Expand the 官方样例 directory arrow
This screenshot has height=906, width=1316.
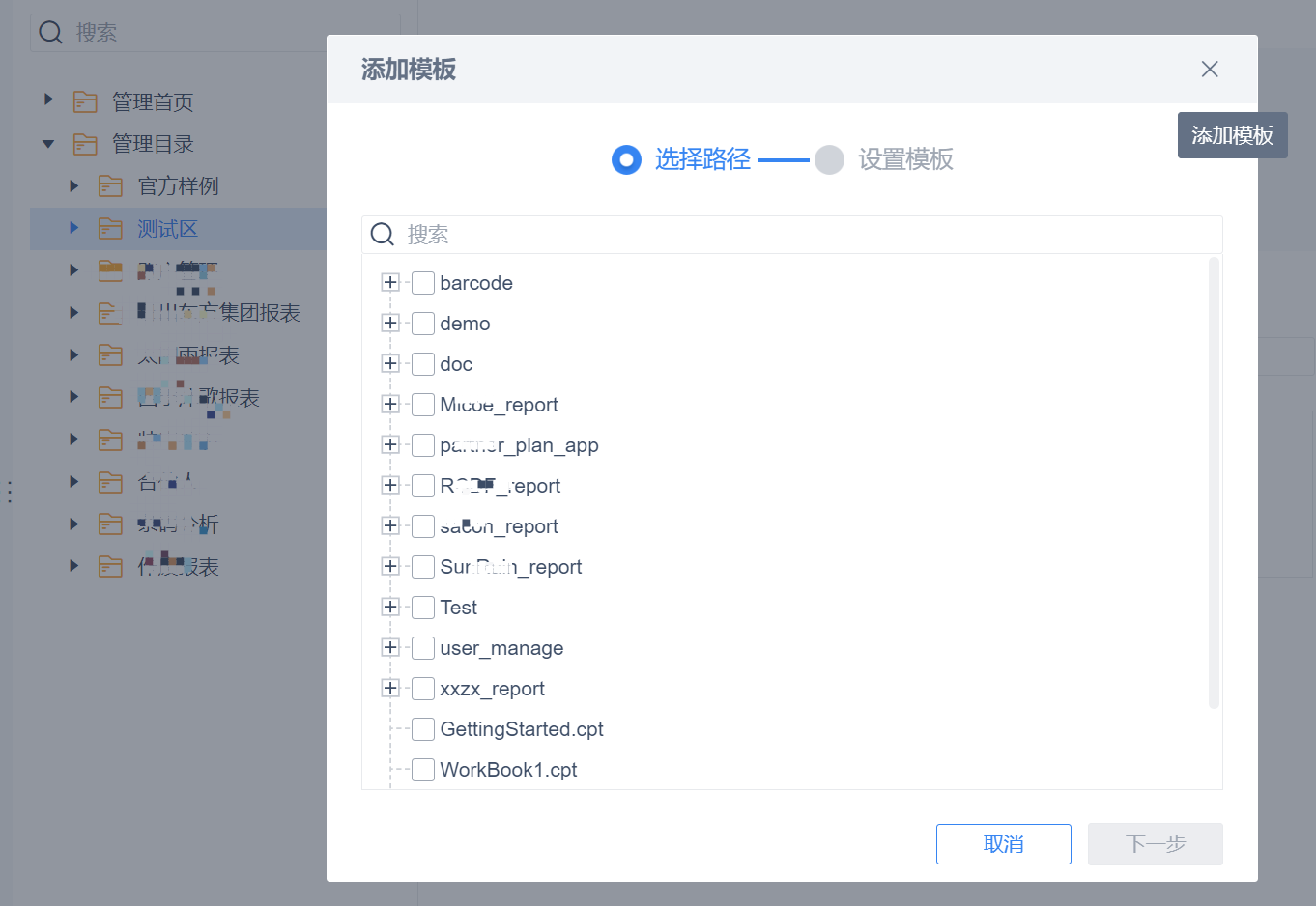point(73,185)
